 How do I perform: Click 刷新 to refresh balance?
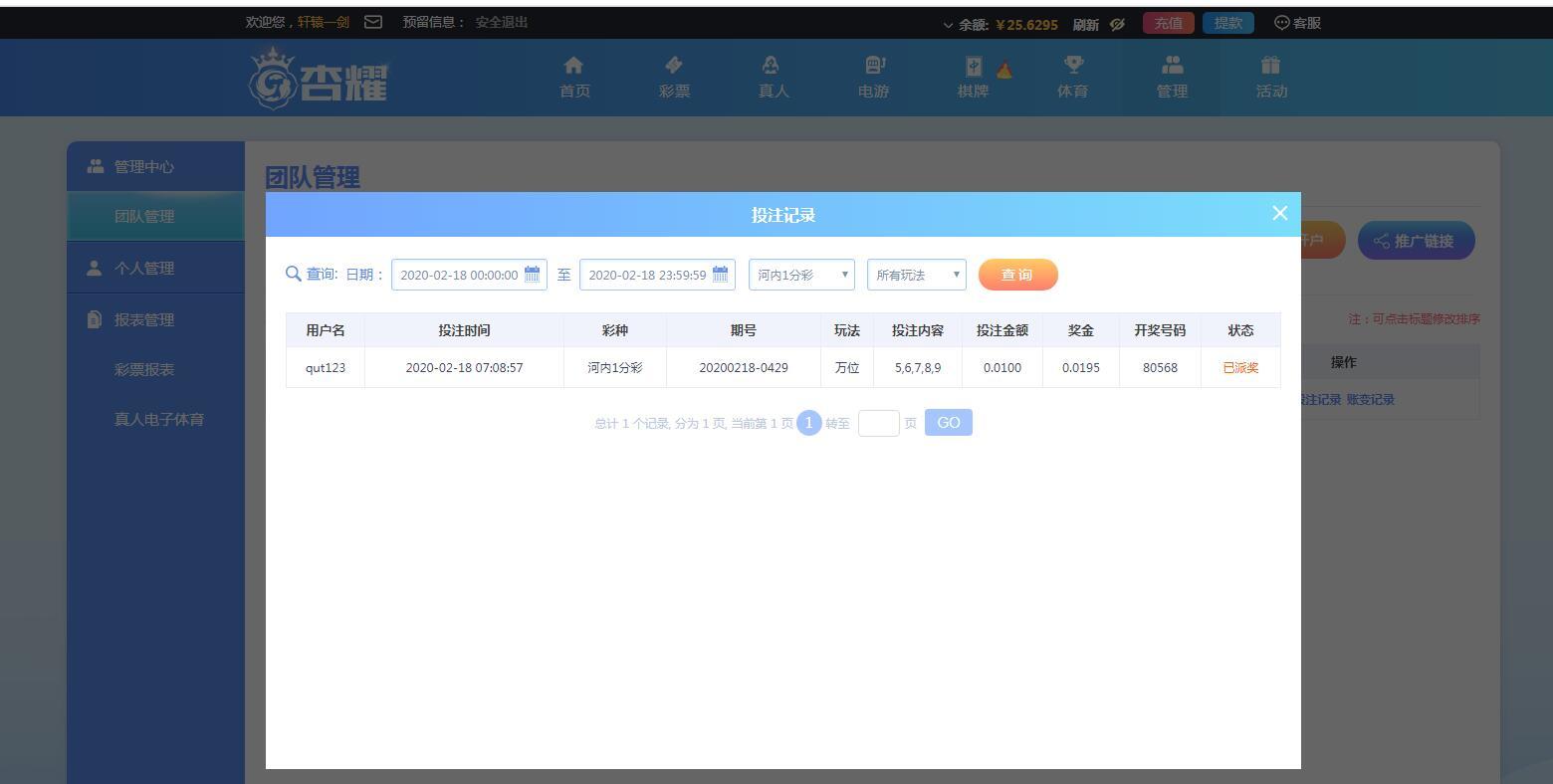point(1086,25)
